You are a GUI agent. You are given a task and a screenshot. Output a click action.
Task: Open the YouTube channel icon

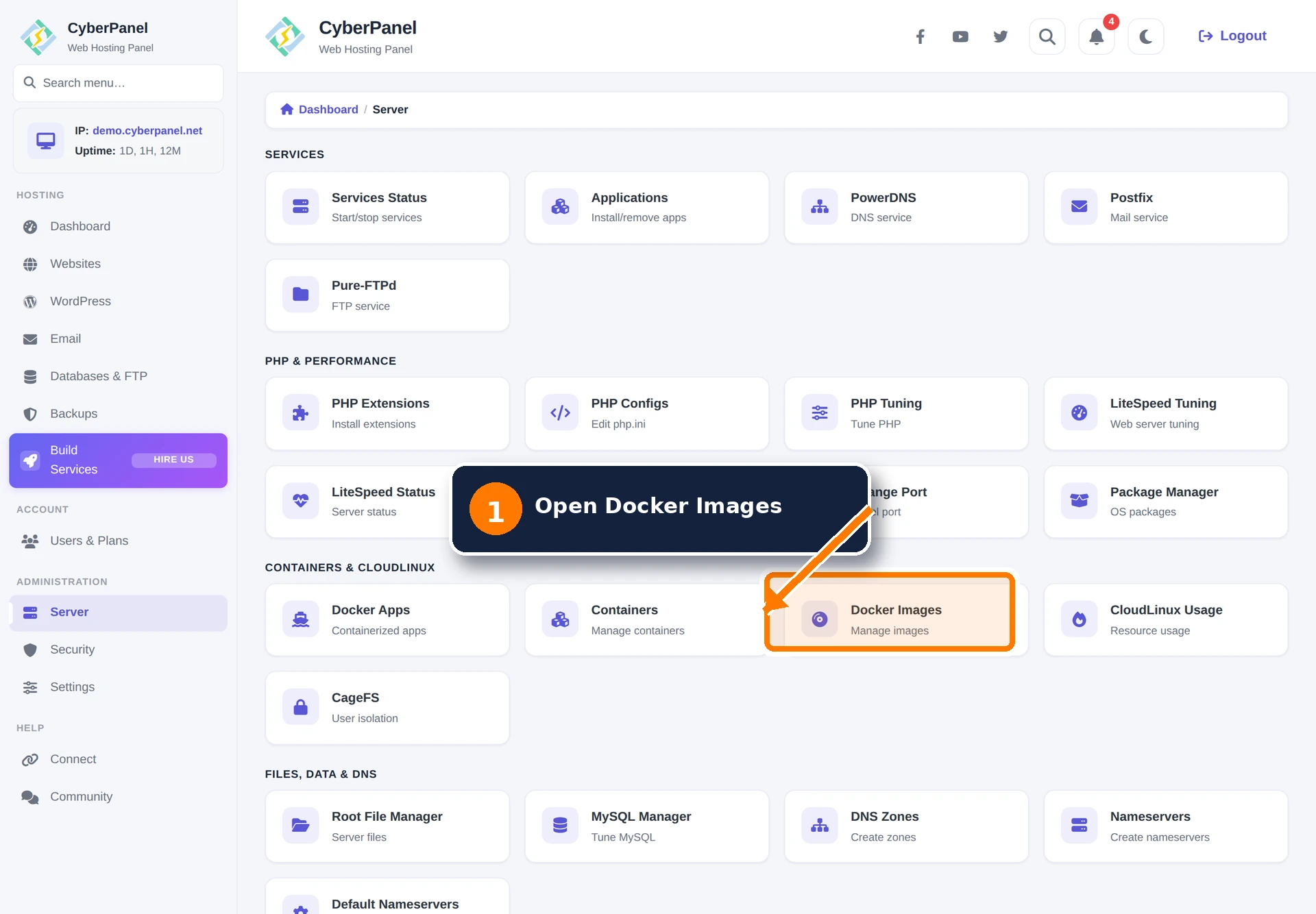pyautogui.click(x=960, y=36)
